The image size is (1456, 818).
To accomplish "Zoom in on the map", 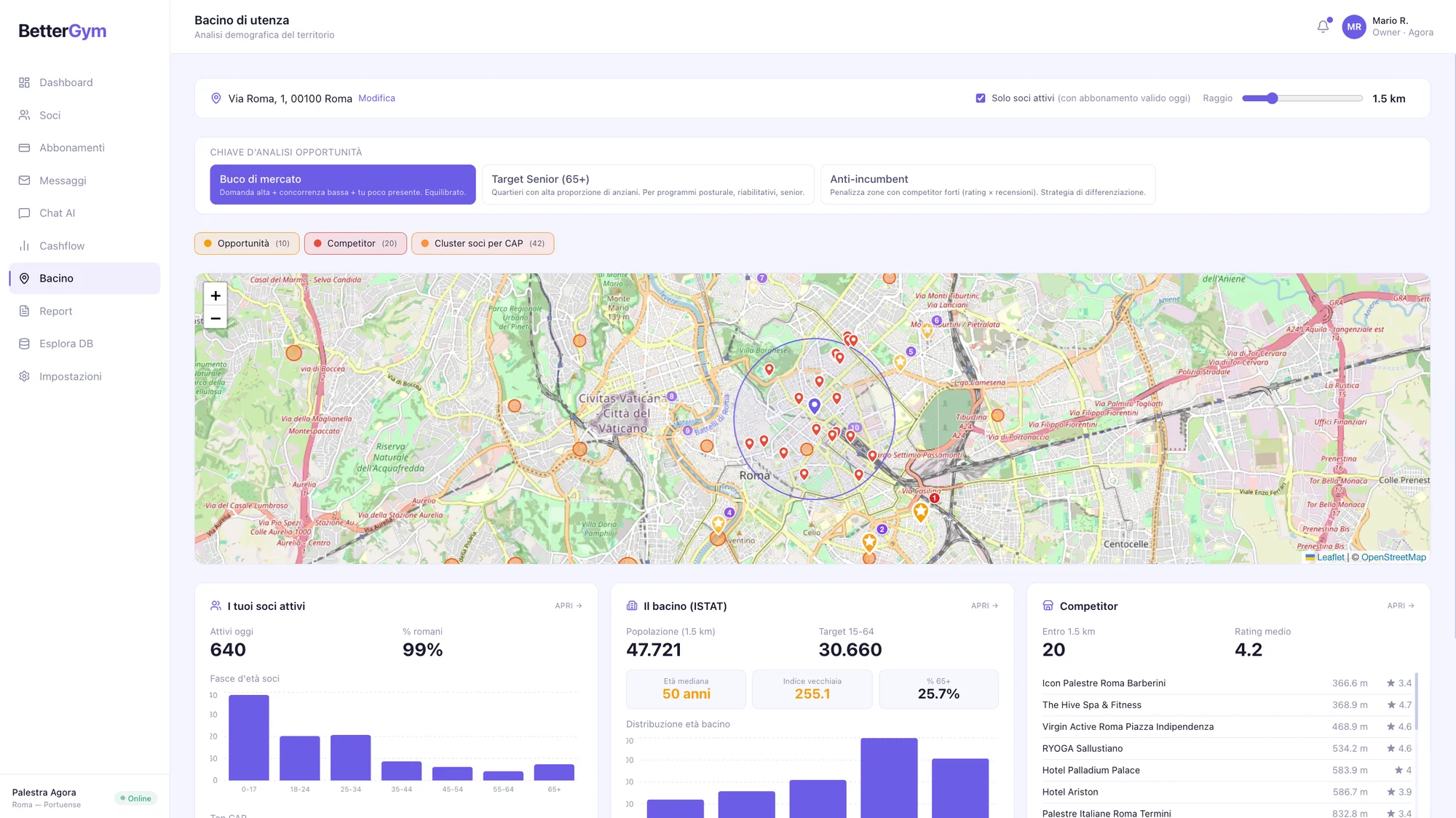I will pos(215,295).
